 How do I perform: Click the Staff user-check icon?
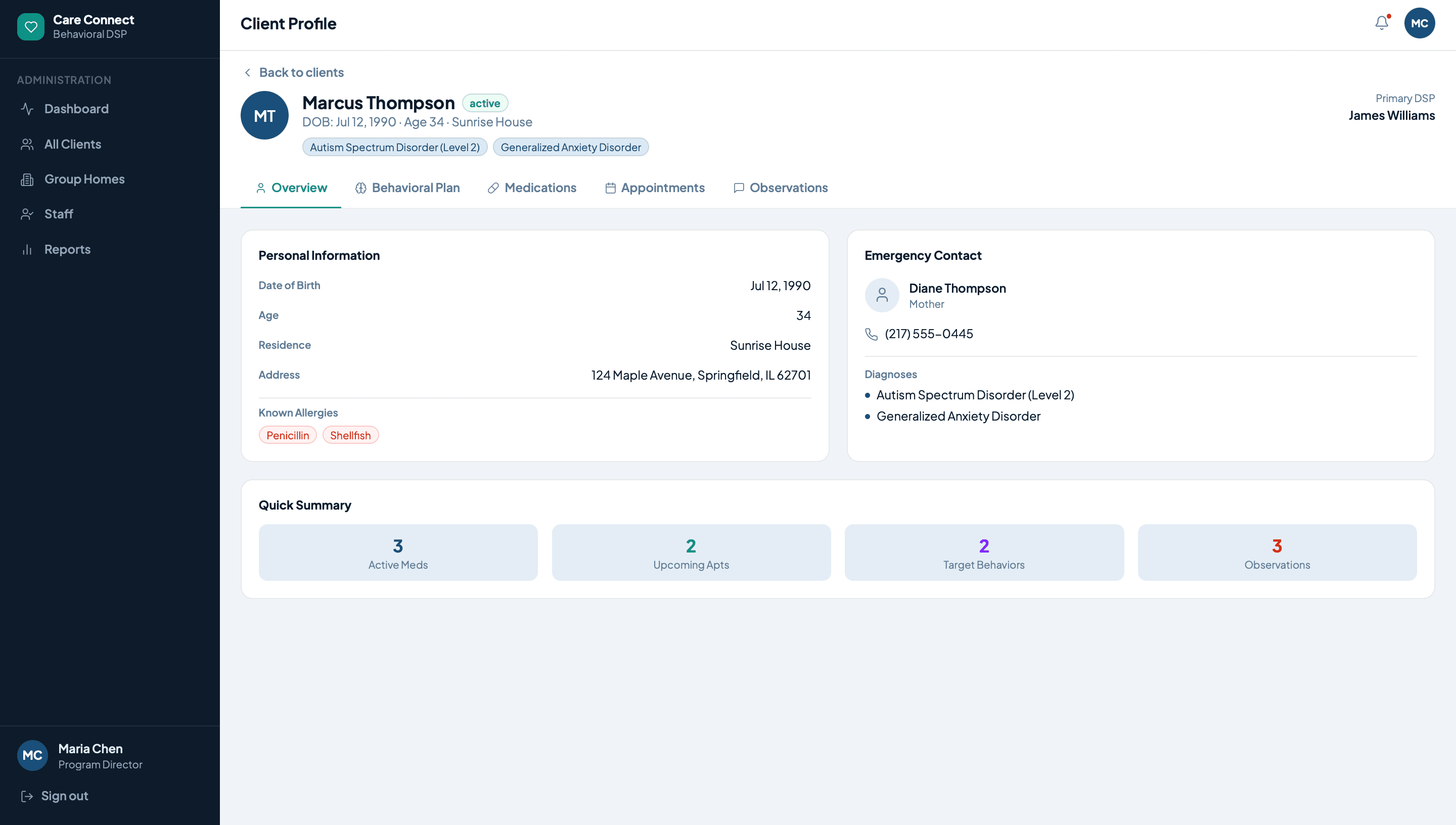27,214
